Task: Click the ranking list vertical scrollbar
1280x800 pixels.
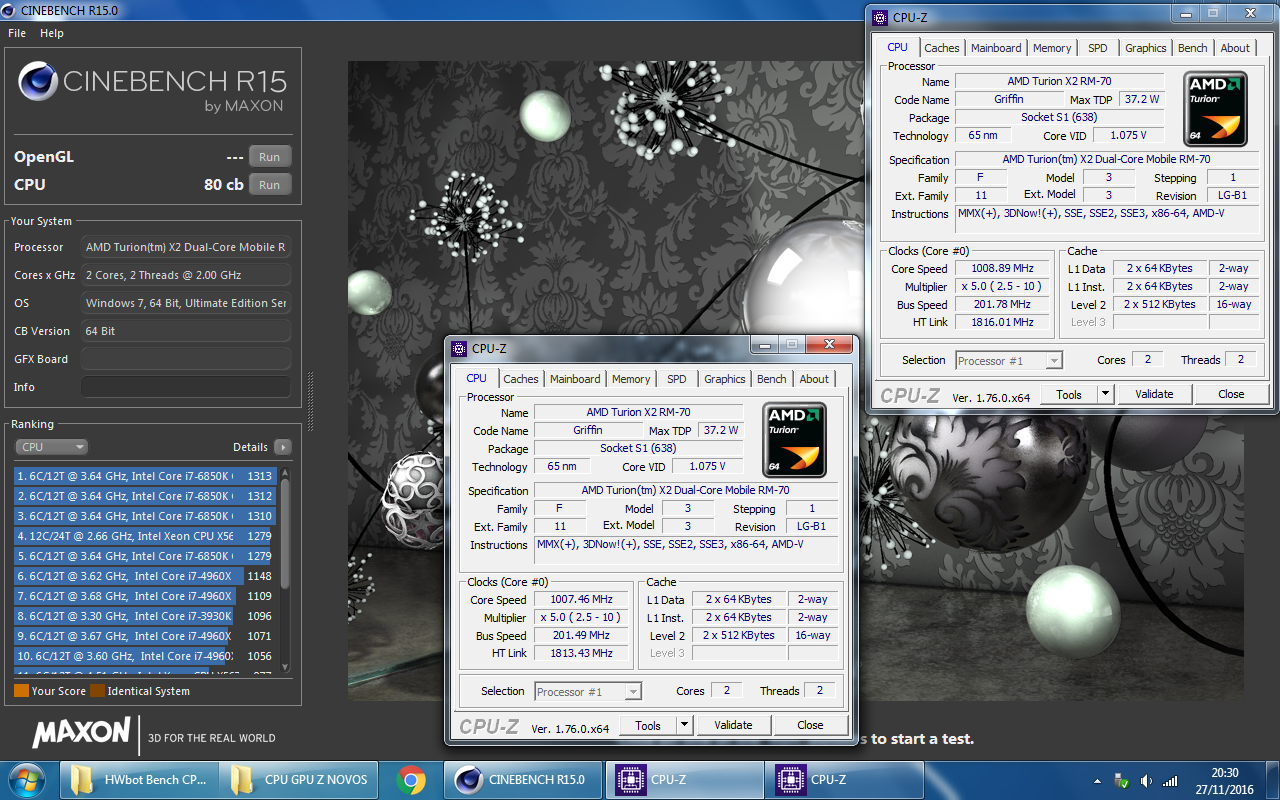Action: (x=285, y=570)
